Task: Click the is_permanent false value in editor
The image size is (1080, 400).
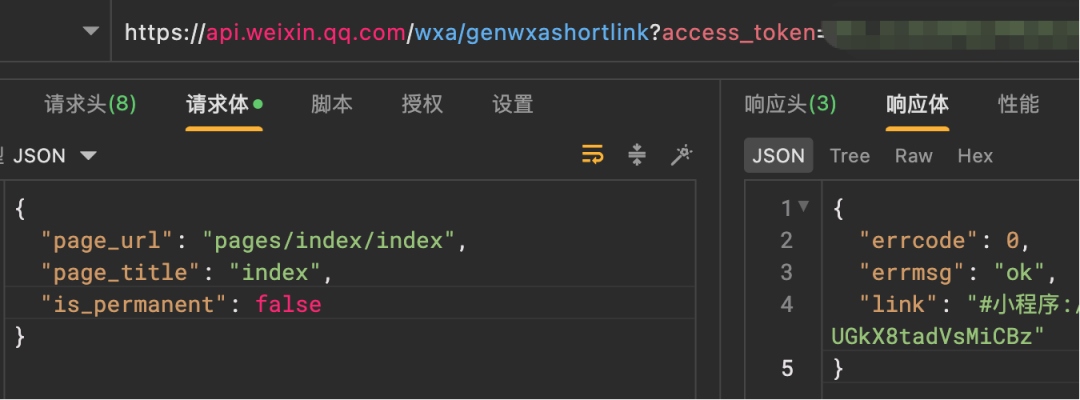Action: tap(288, 304)
